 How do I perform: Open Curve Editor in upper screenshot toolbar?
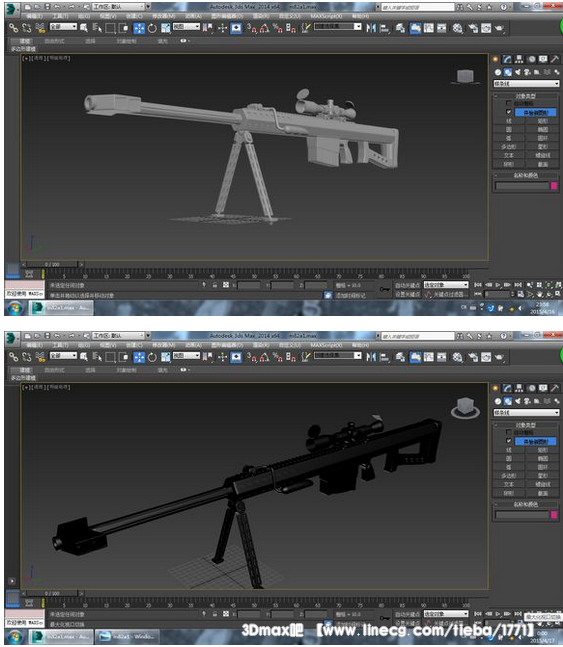pos(429,28)
